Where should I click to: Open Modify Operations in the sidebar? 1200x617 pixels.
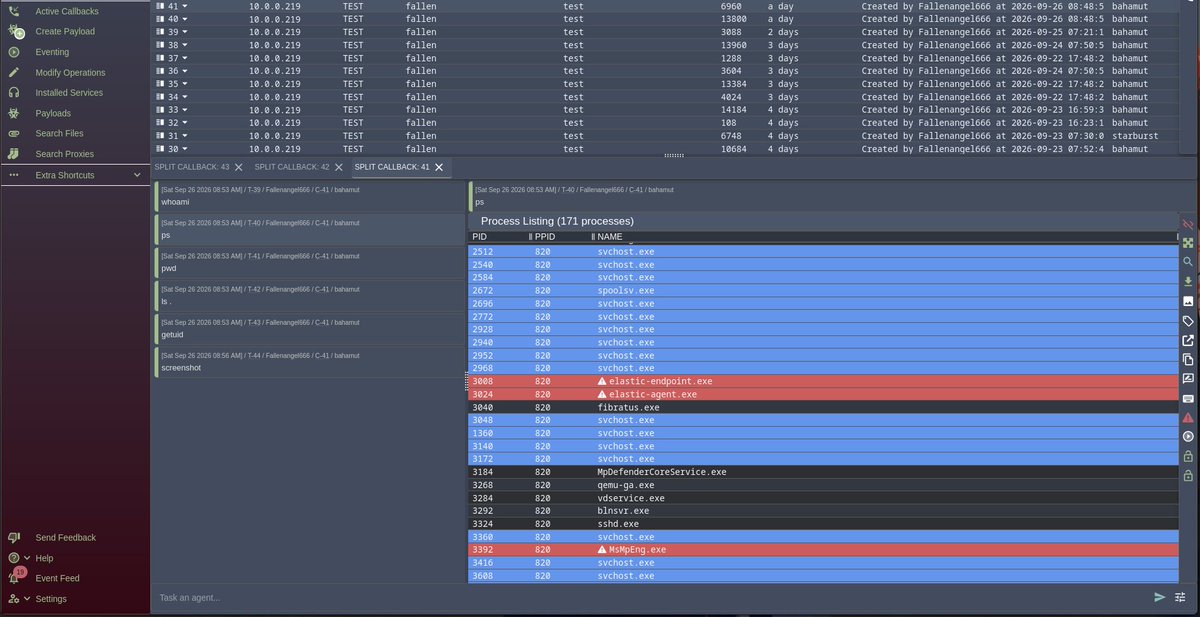70,73
